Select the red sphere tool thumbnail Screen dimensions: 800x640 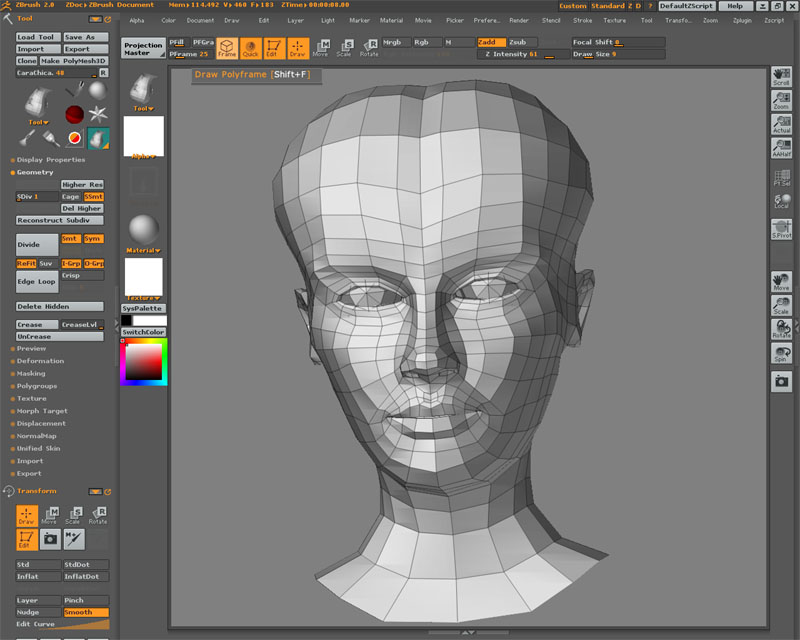[x=74, y=114]
